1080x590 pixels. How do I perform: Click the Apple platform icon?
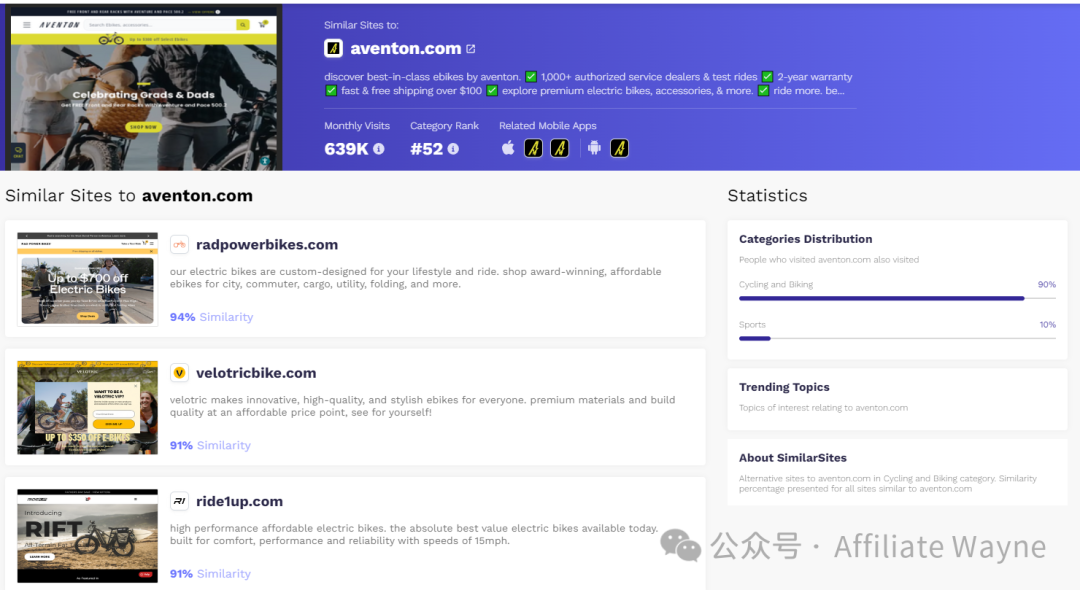point(508,148)
